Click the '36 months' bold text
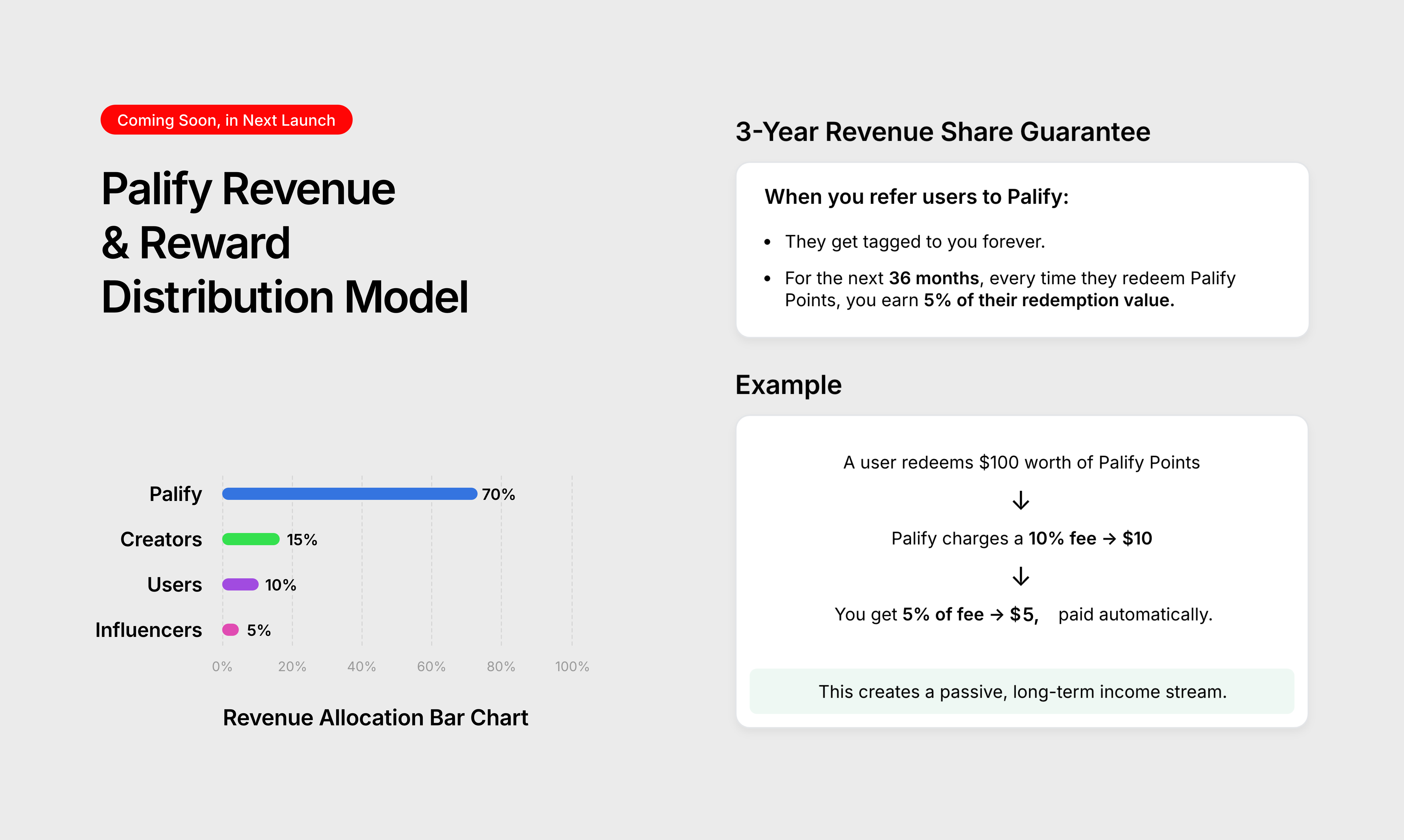The width and height of the screenshot is (1404, 840). [934, 279]
